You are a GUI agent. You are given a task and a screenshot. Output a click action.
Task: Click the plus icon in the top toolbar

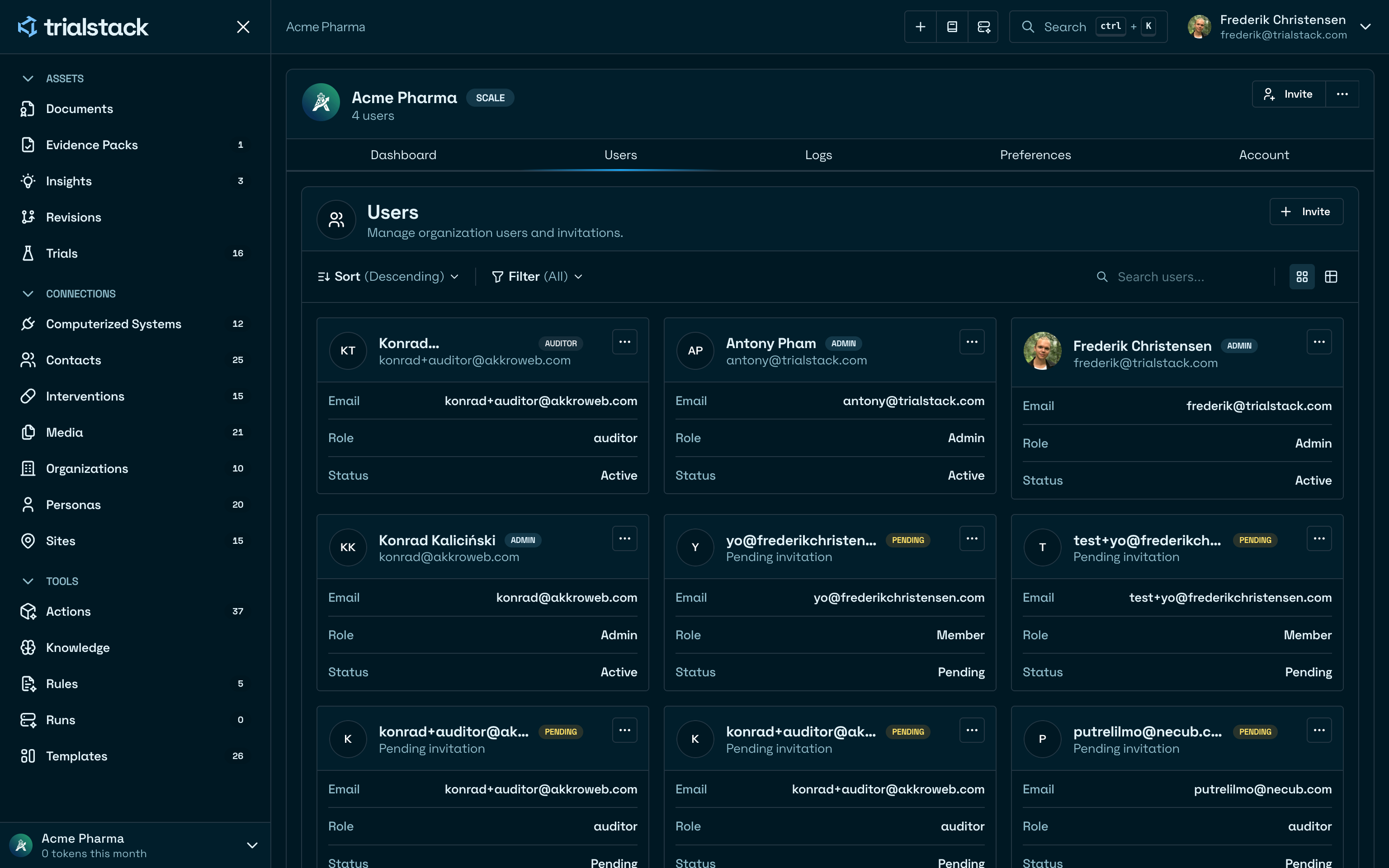pyautogui.click(x=920, y=27)
